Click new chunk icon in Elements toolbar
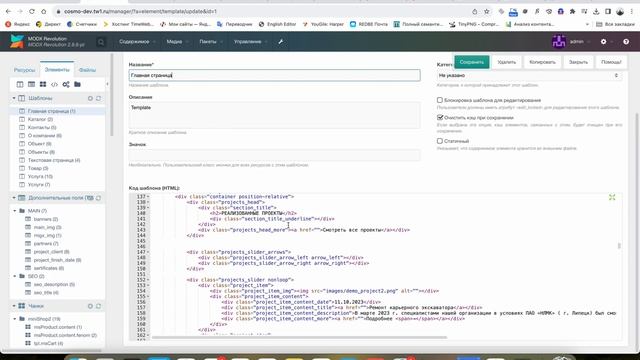Screen dimensions: 640x360 pos(43,84)
